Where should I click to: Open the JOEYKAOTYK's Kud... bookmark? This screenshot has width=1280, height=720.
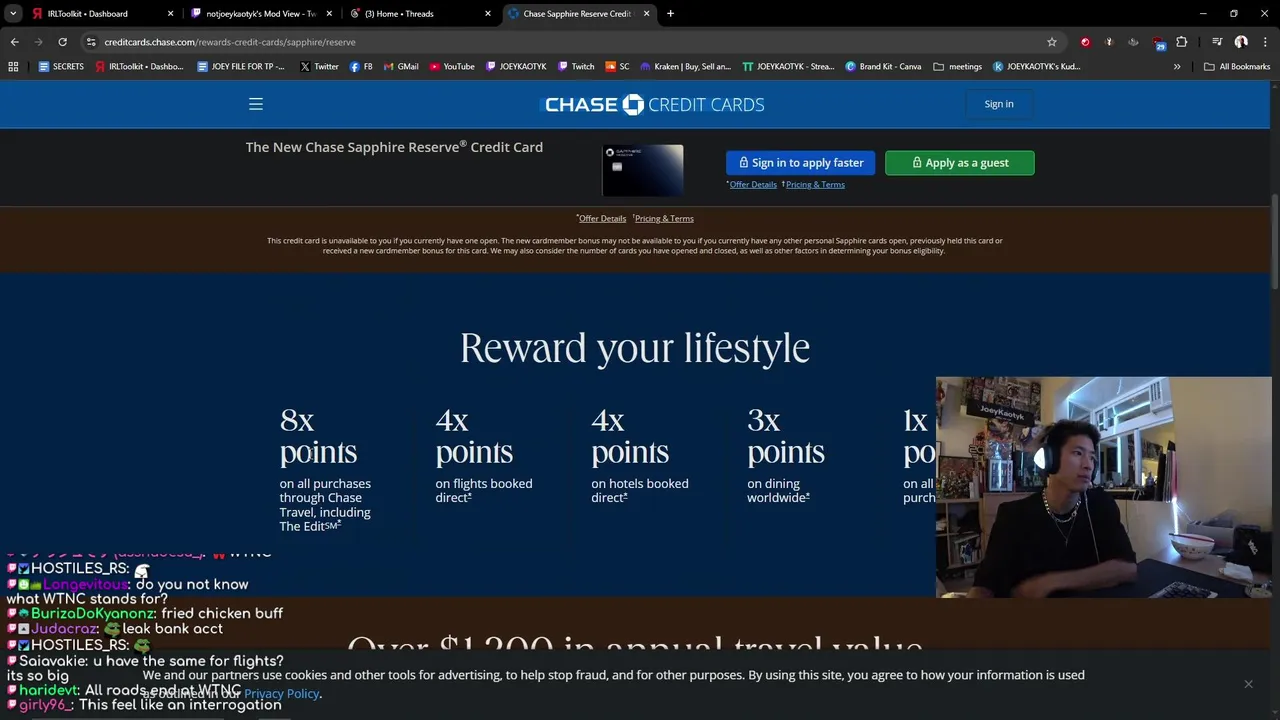pos(1036,67)
